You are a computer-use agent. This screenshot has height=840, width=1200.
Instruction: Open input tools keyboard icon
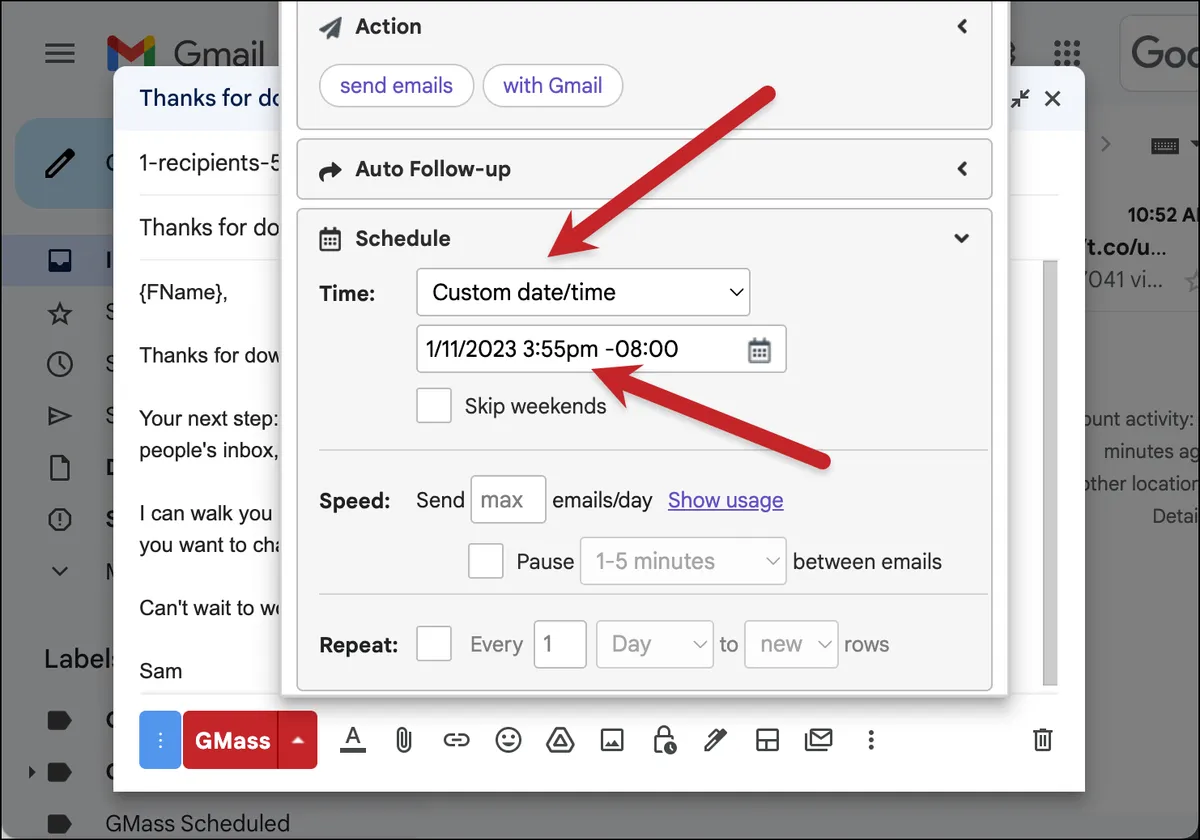point(1165,146)
